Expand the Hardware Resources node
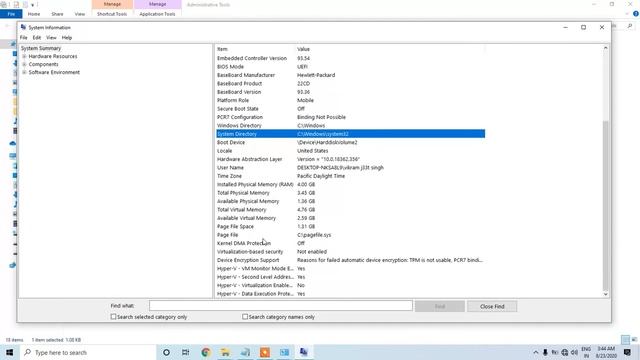640x360 pixels. pos(24,56)
